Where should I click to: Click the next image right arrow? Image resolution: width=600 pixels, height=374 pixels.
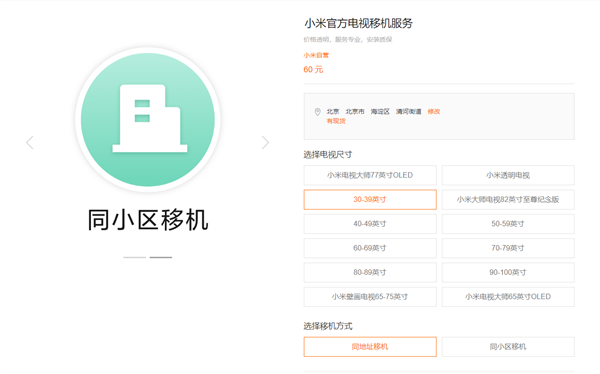point(265,142)
